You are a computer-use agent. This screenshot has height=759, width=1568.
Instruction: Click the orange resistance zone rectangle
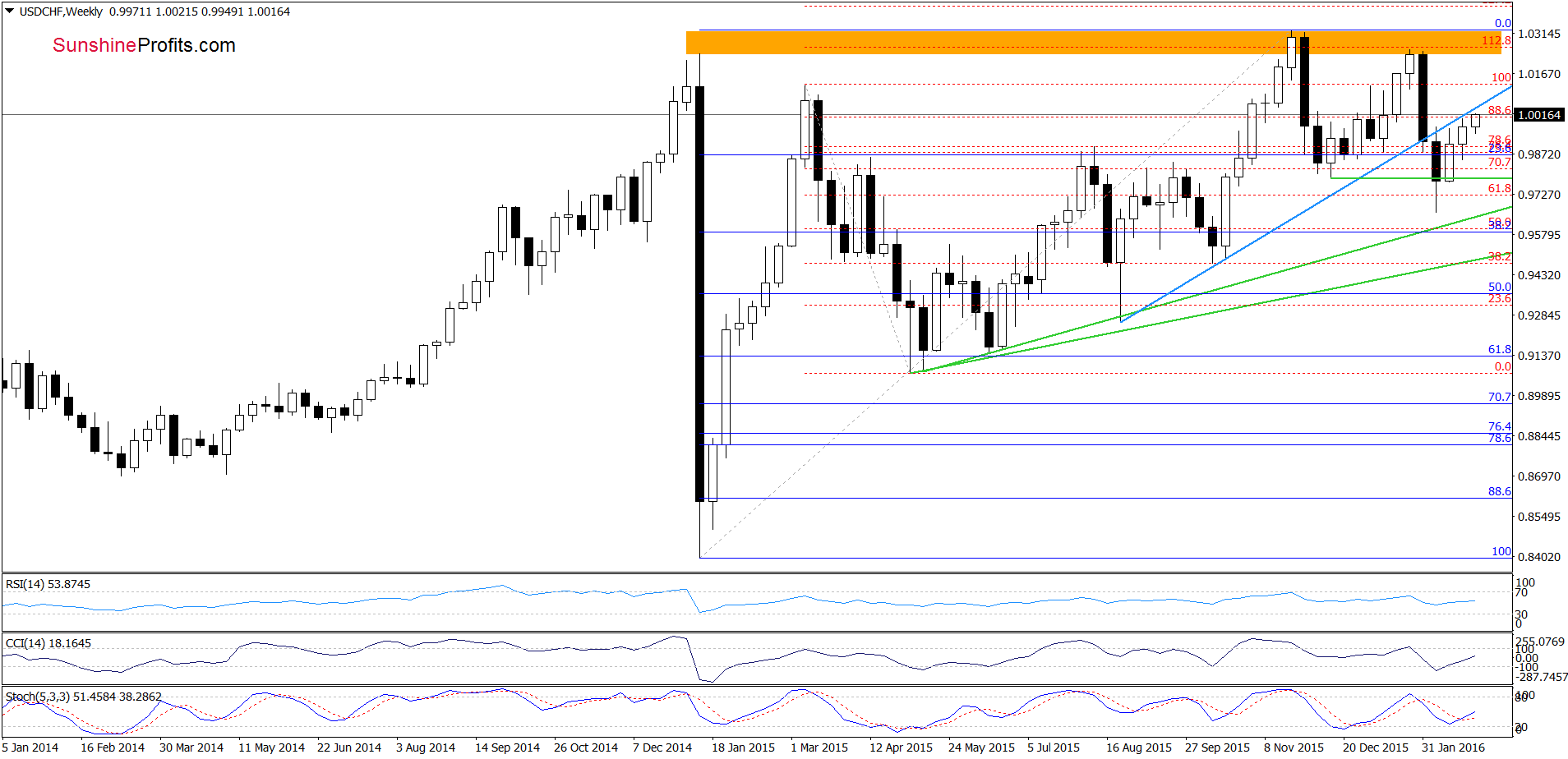coord(1094,43)
